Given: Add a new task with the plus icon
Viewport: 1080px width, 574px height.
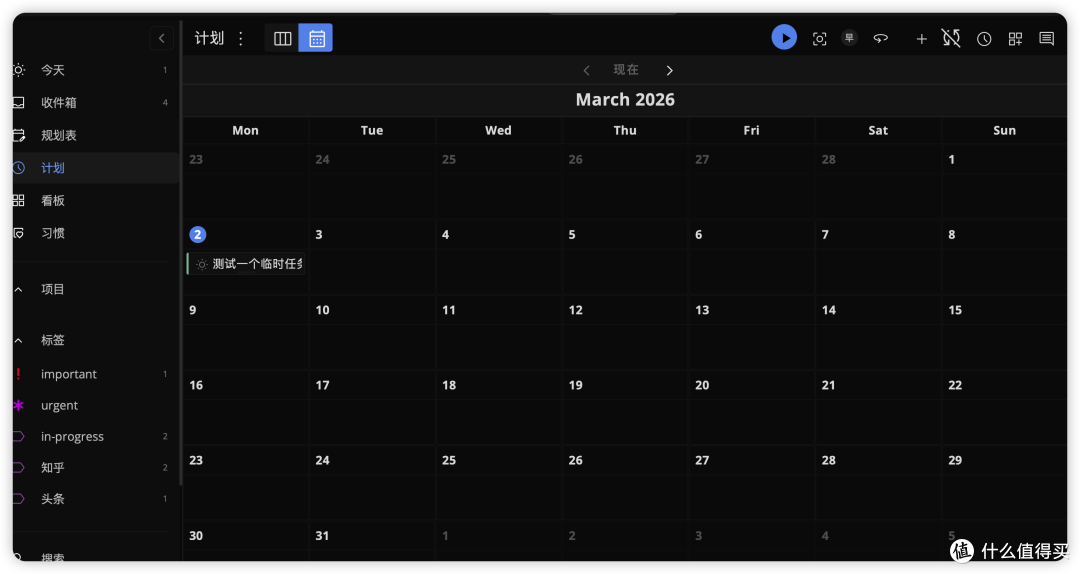Looking at the screenshot, I should [x=921, y=39].
